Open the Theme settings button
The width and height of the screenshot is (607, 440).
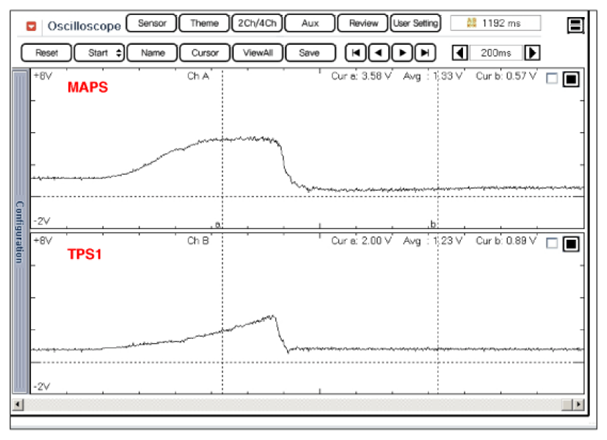[204, 23]
